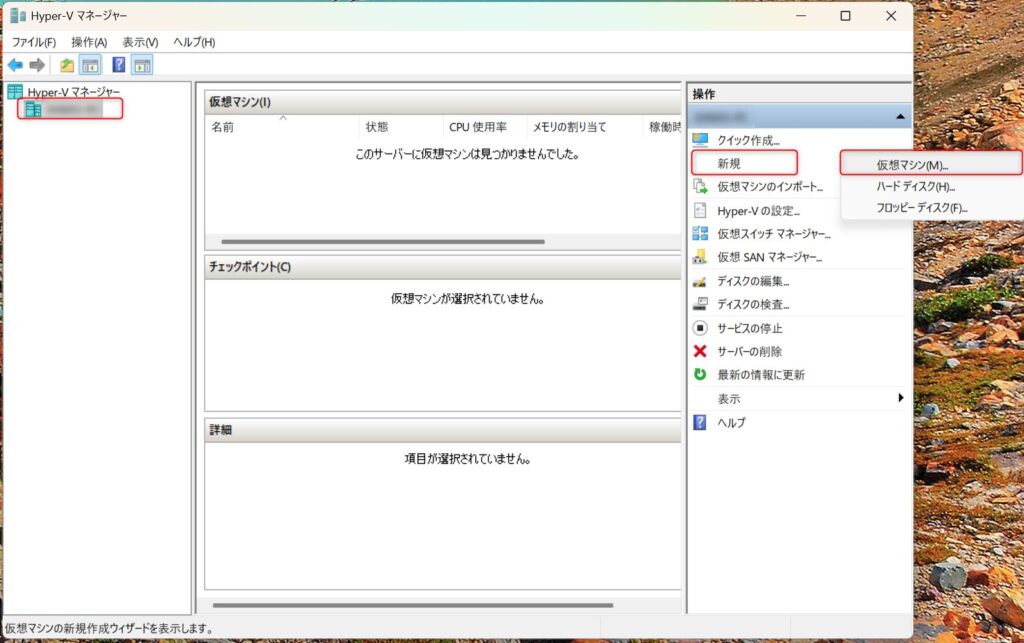
Task: Choose ハード ディスク(H)... from the submenu
Action: [x=915, y=186]
